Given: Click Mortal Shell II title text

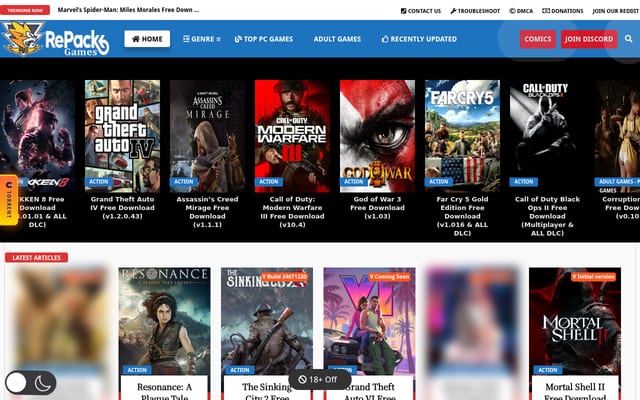Looking at the screenshot, I should click(575, 391).
